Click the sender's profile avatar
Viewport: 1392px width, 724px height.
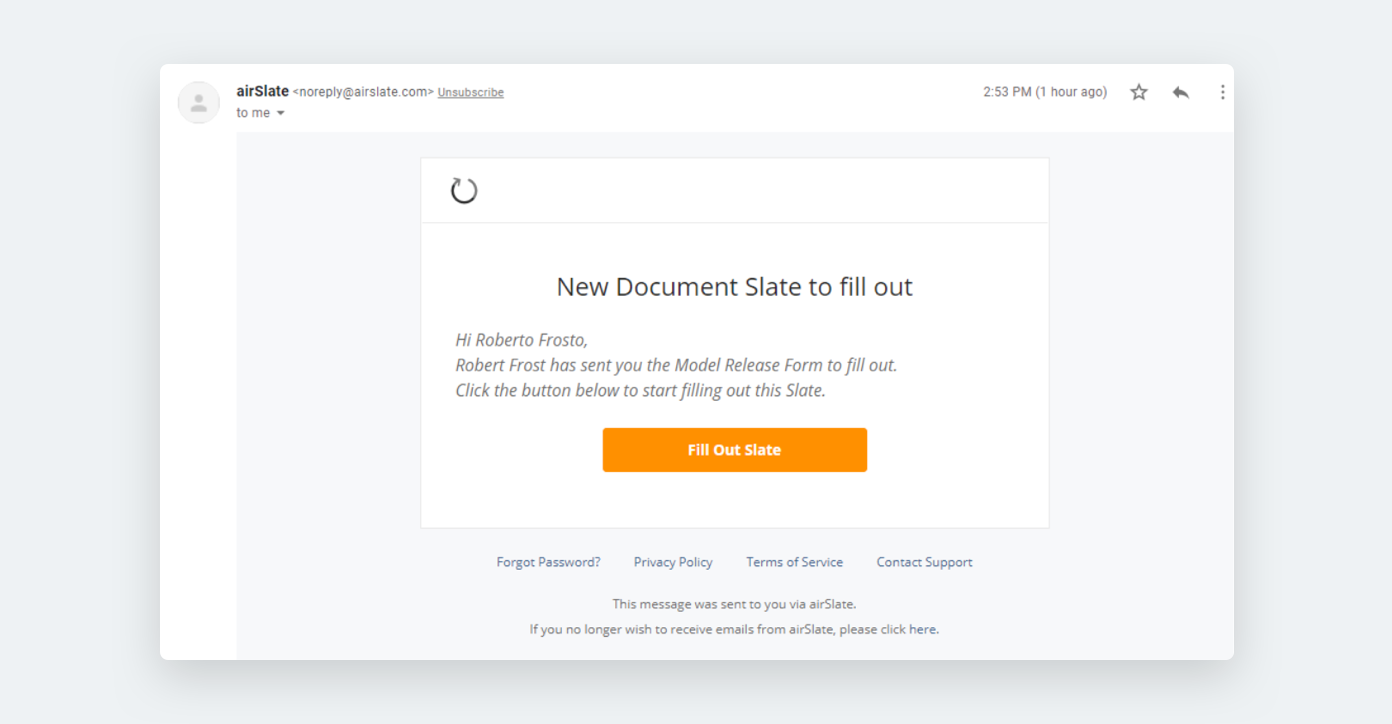point(199,102)
